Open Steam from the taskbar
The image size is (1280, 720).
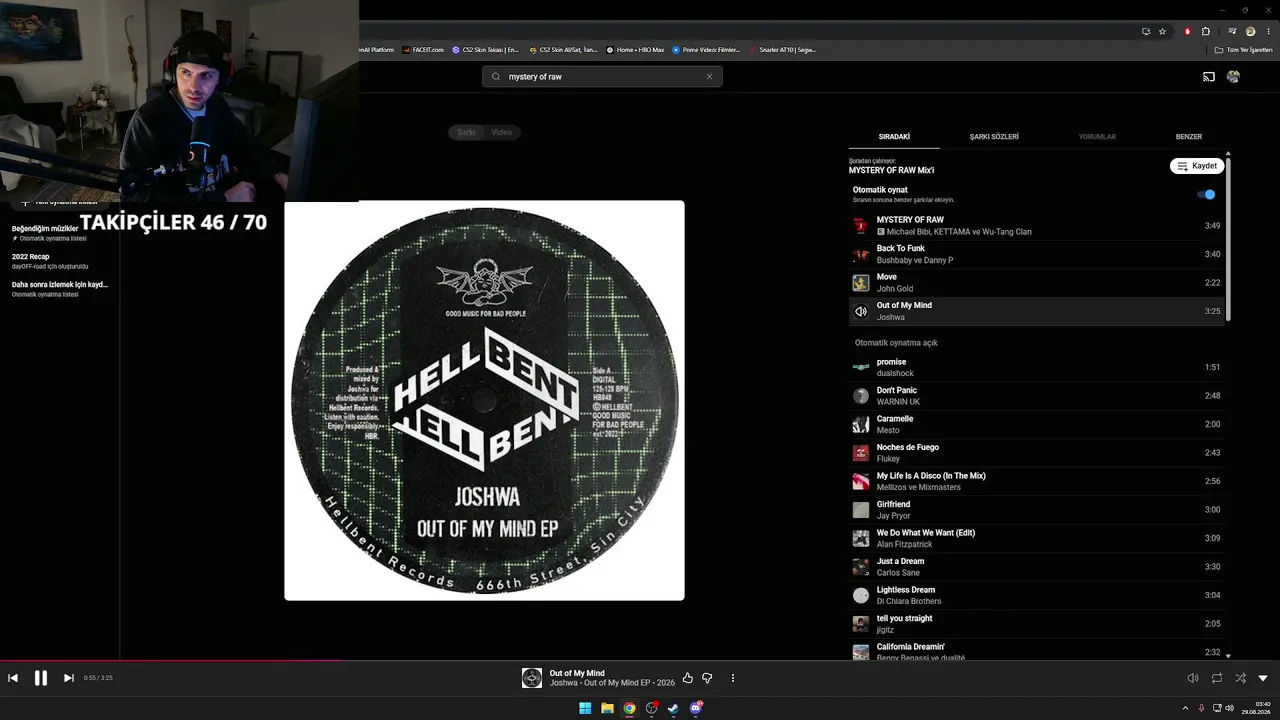[673, 708]
